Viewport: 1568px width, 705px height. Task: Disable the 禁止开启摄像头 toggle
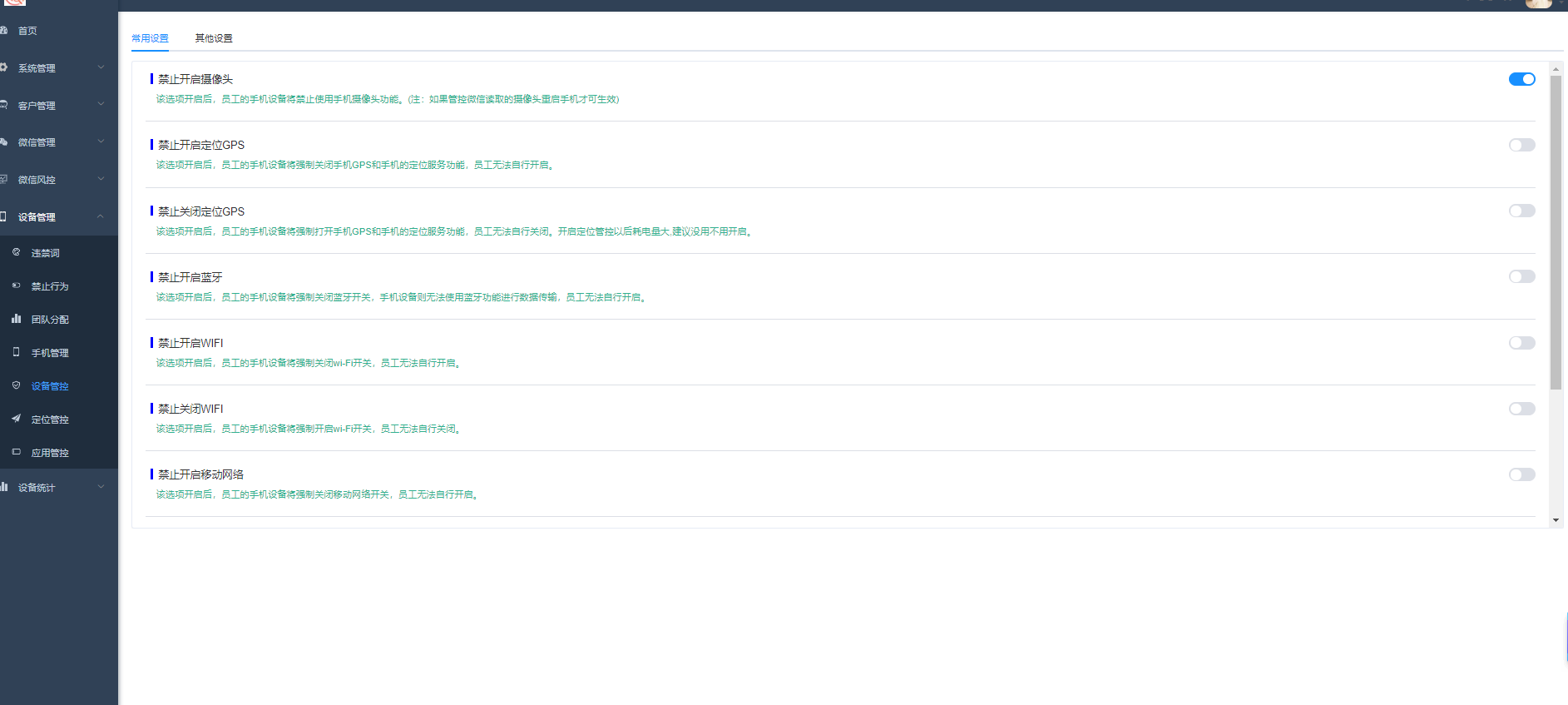pos(1521,79)
